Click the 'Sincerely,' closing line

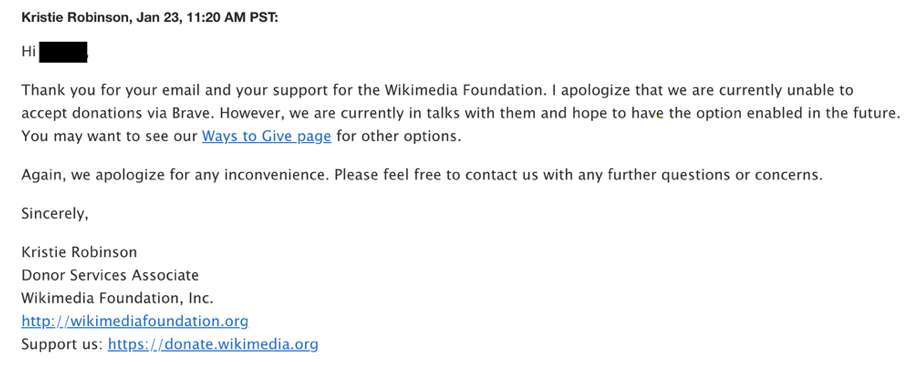point(55,214)
